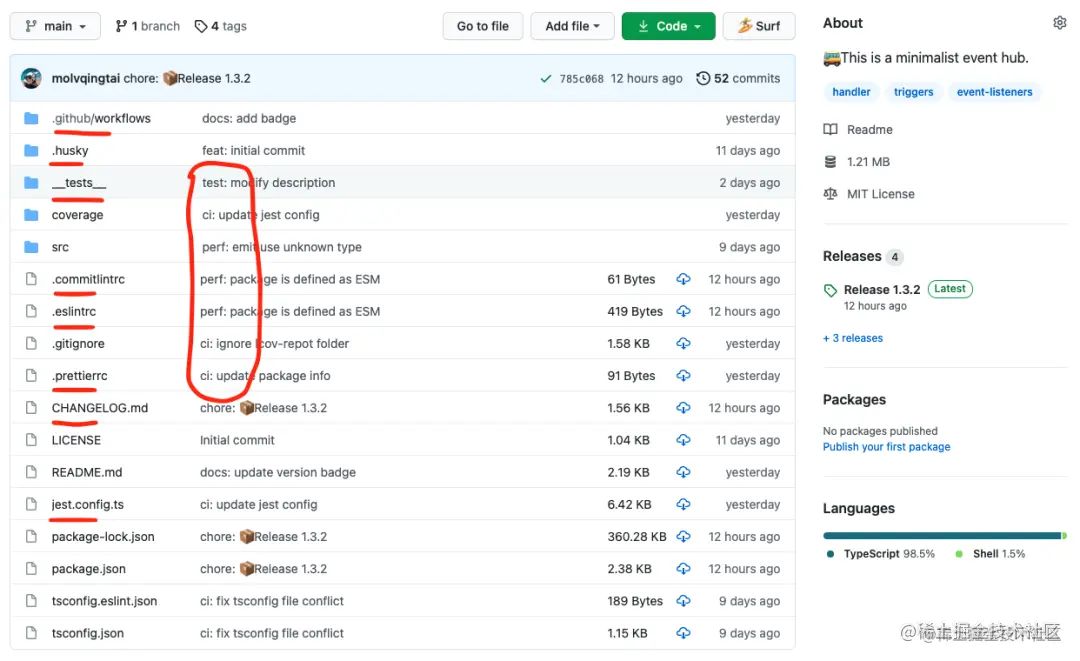
Task: Click Publish your first package
Action: [x=886, y=447]
